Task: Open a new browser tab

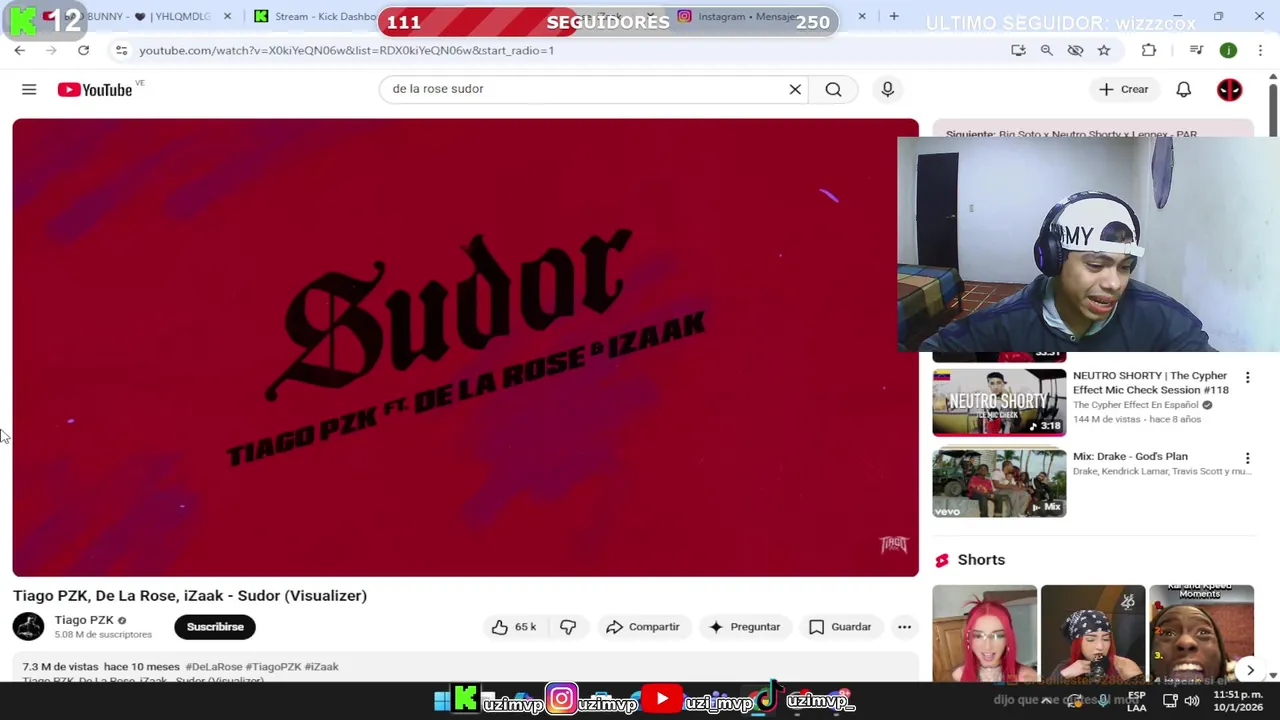Action: [894, 16]
